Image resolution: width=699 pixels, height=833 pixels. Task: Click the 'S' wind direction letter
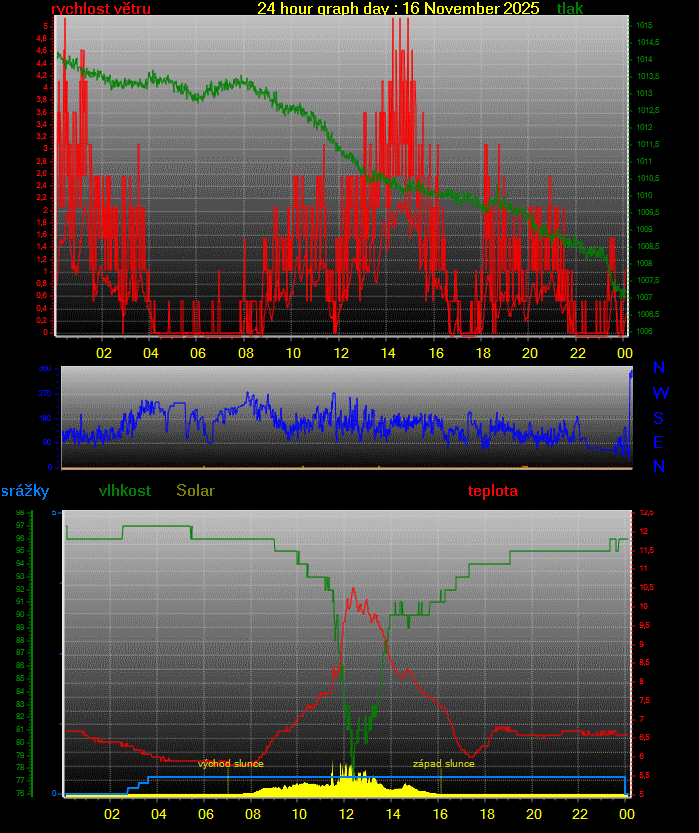pyautogui.click(x=659, y=418)
